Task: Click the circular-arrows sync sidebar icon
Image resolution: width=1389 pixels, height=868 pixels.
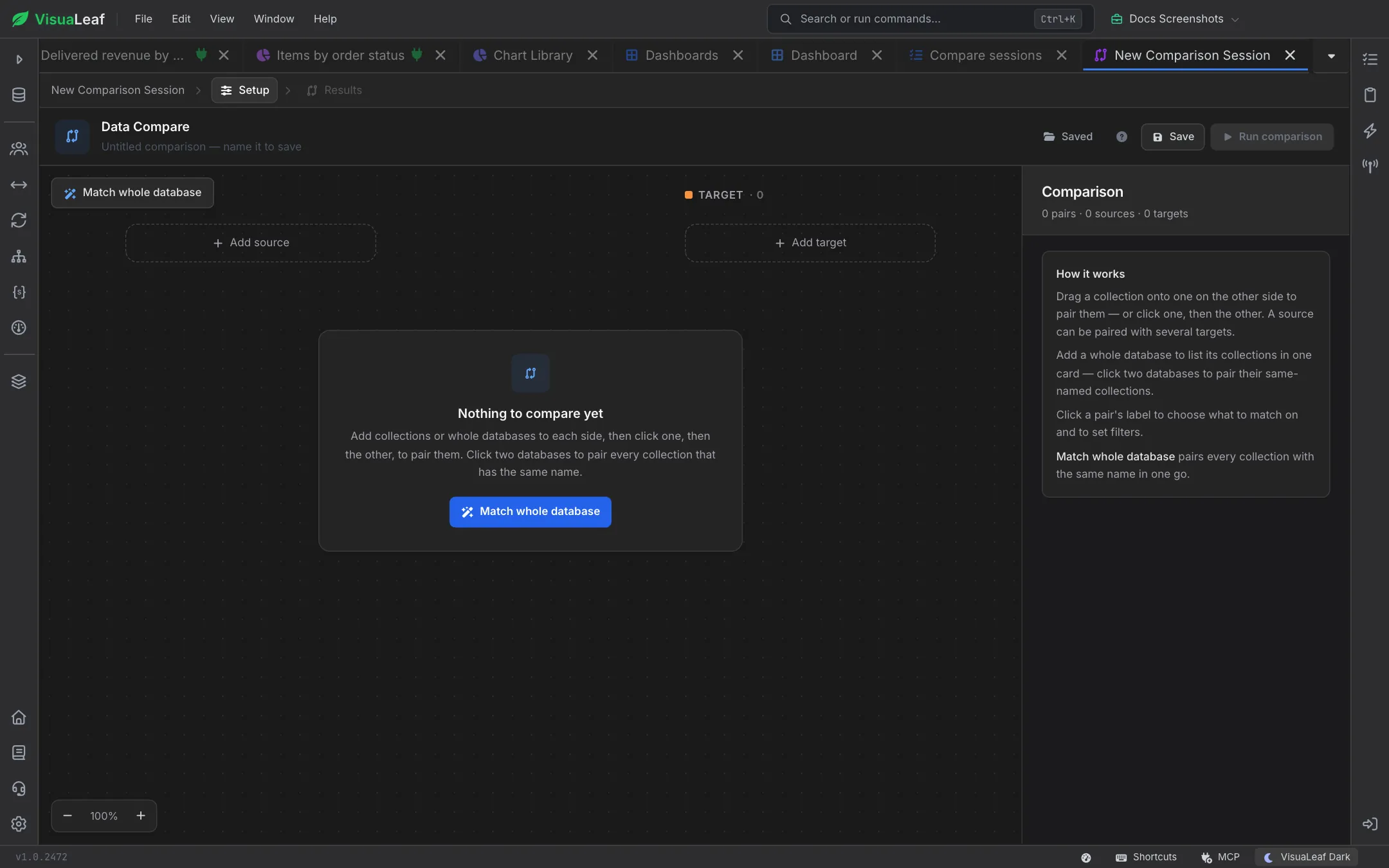Action: coord(19,221)
